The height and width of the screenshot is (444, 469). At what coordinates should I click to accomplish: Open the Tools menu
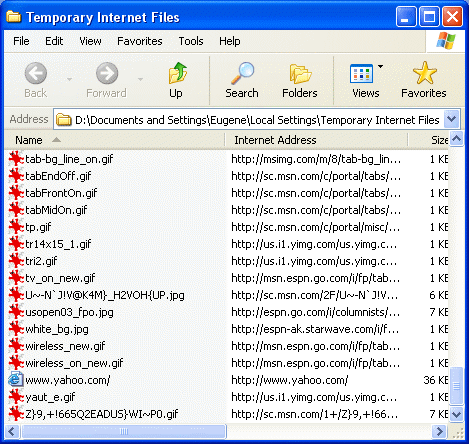click(x=191, y=41)
